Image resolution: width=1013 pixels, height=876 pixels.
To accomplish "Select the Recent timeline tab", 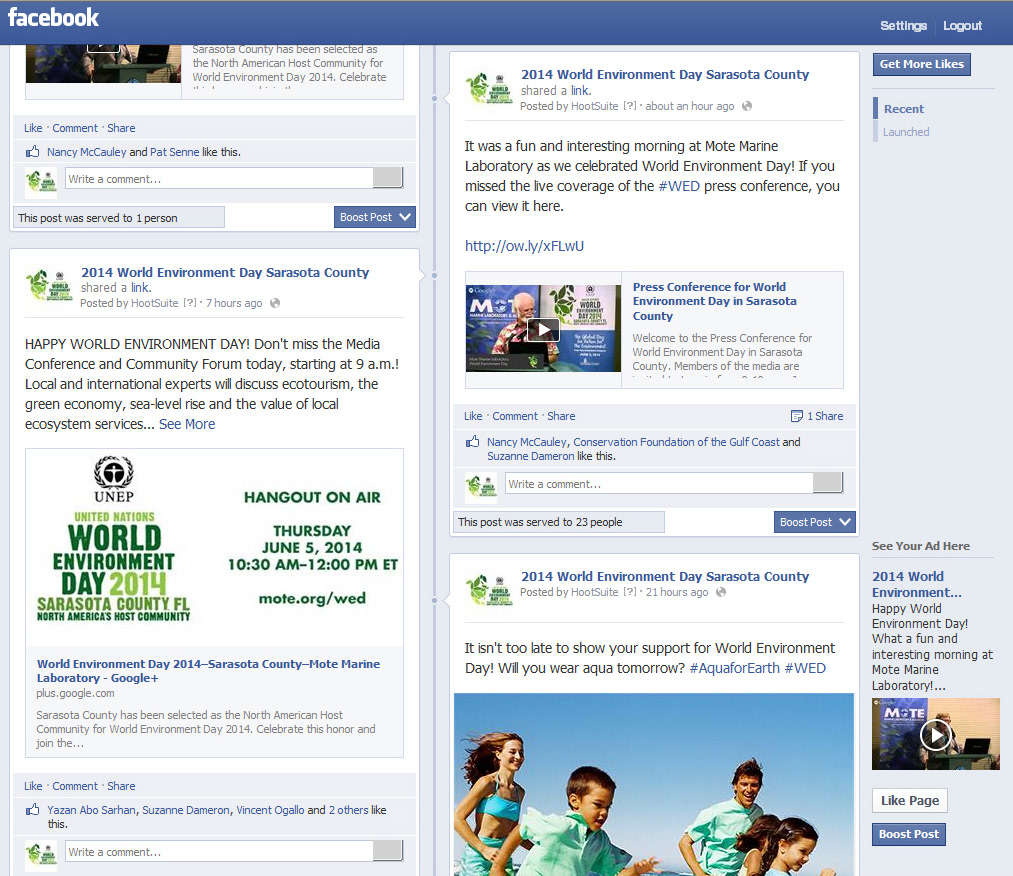I will click(x=904, y=109).
